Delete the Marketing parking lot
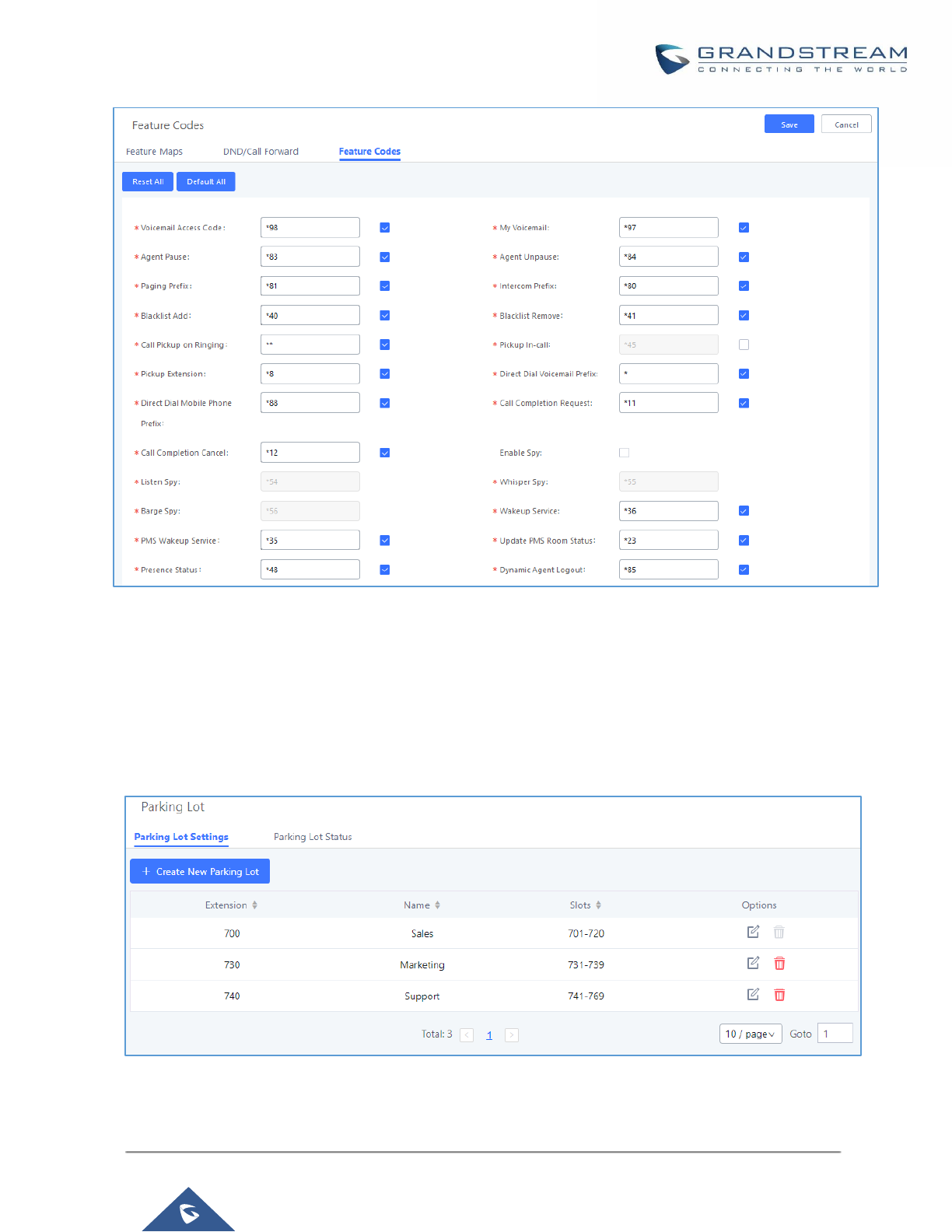This screenshot has height=1232, width=952. point(779,964)
